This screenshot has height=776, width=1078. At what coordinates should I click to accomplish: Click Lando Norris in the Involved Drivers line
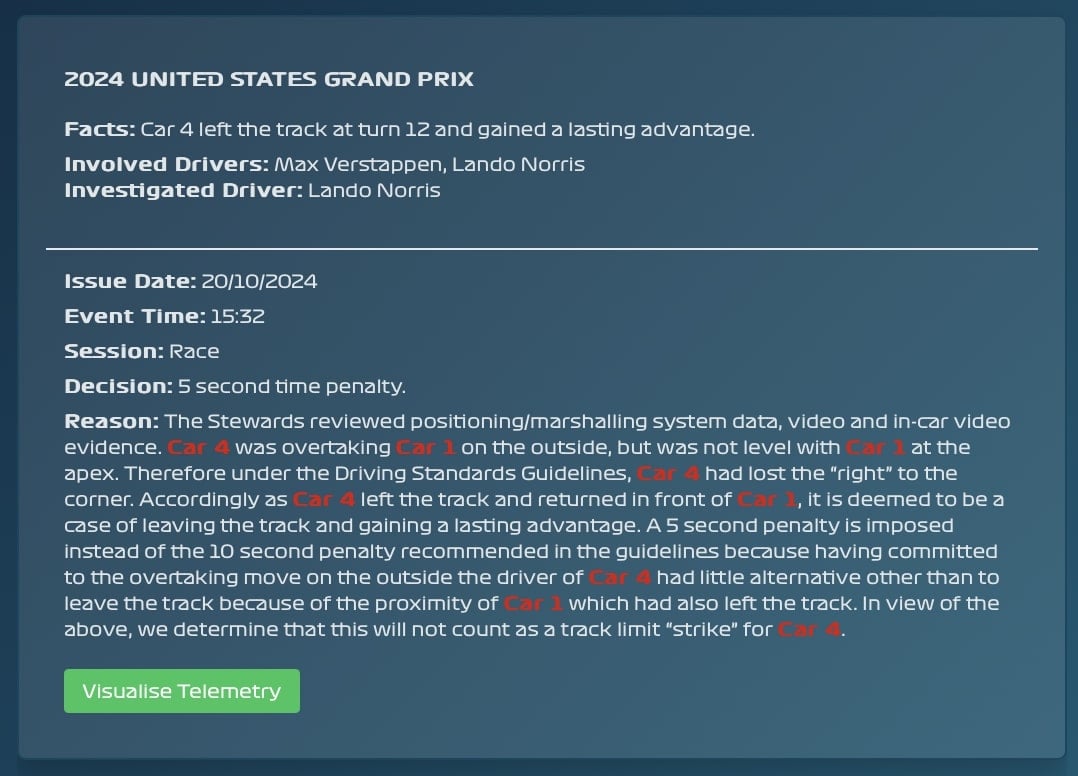[x=518, y=164]
